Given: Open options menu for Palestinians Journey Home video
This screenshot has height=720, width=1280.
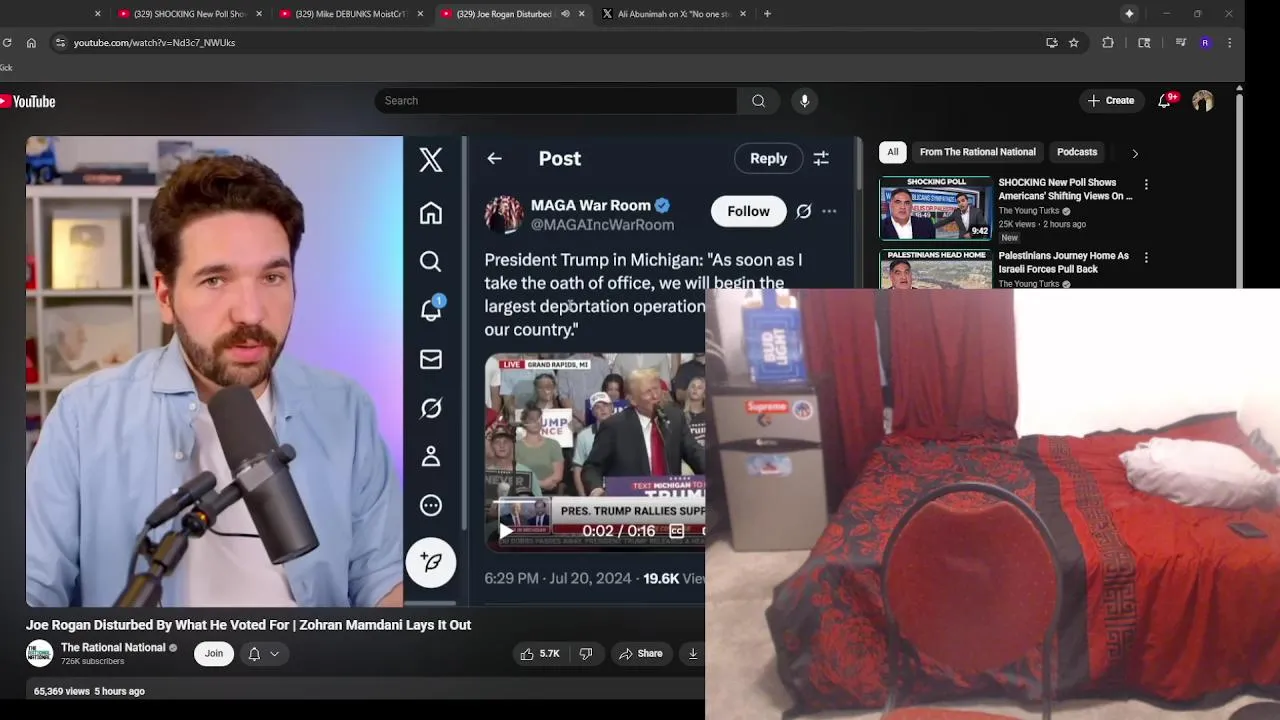Looking at the screenshot, I should click(1146, 258).
